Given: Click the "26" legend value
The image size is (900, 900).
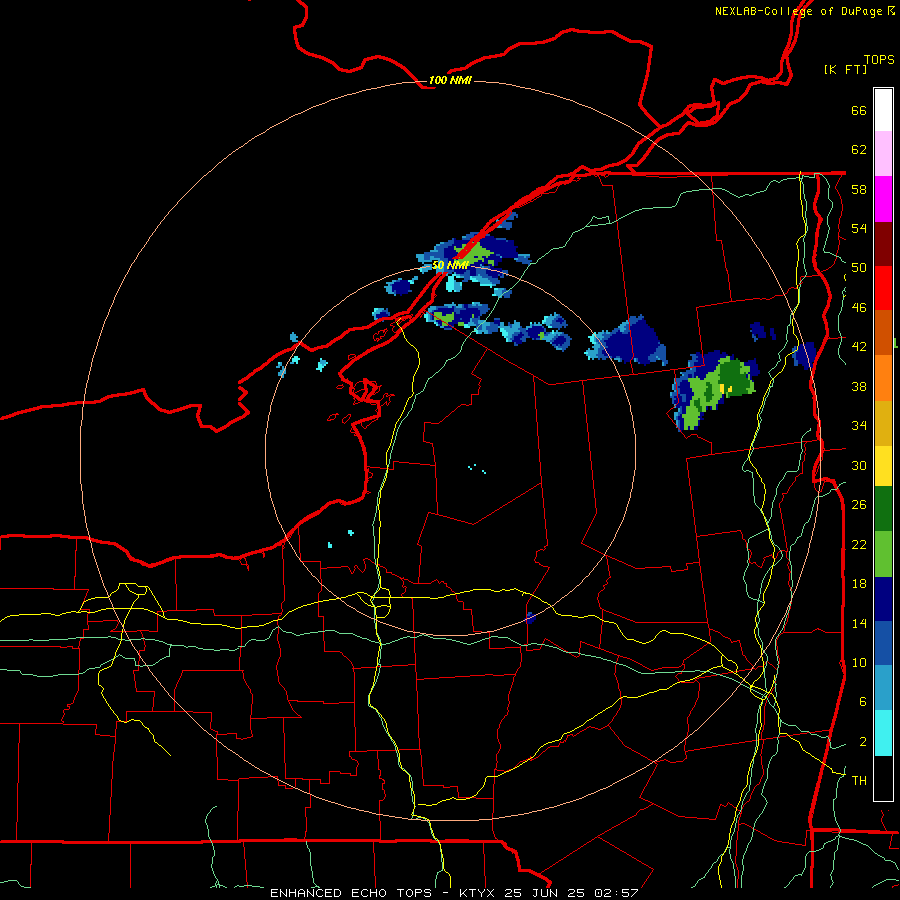Looking at the screenshot, I should [859, 505].
